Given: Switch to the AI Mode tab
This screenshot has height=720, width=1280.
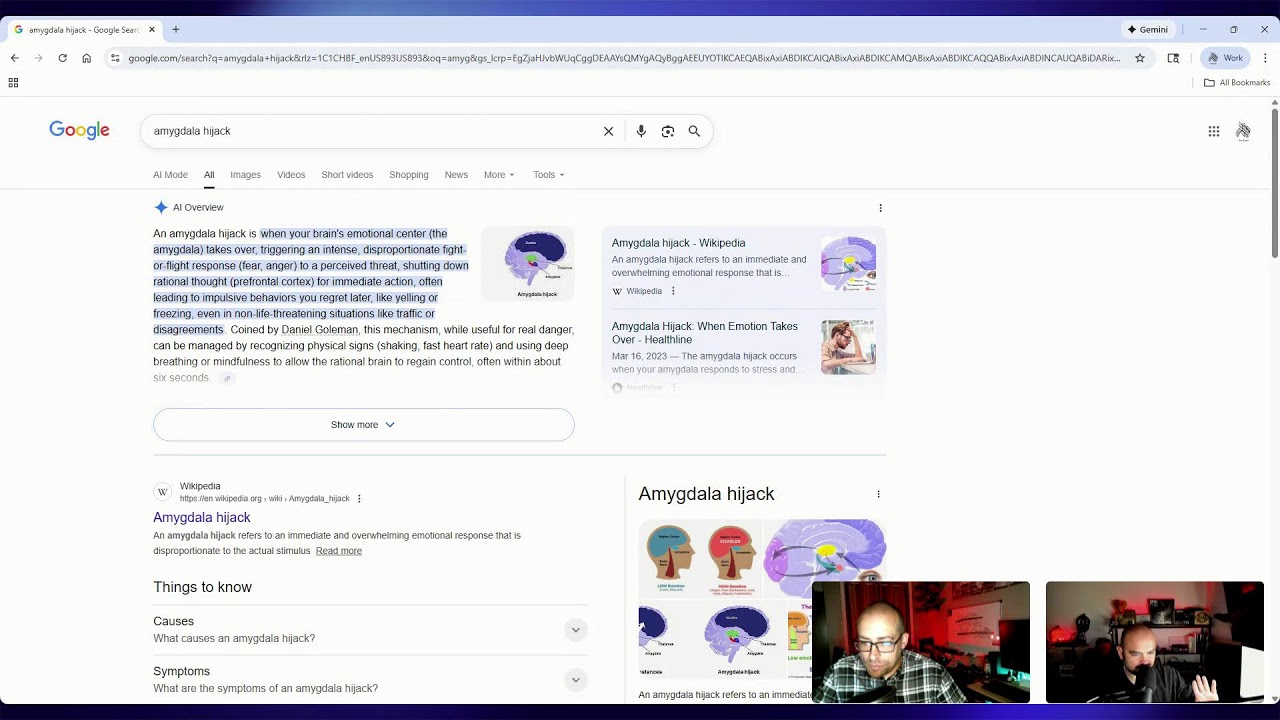Looking at the screenshot, I should coord(170,175).
